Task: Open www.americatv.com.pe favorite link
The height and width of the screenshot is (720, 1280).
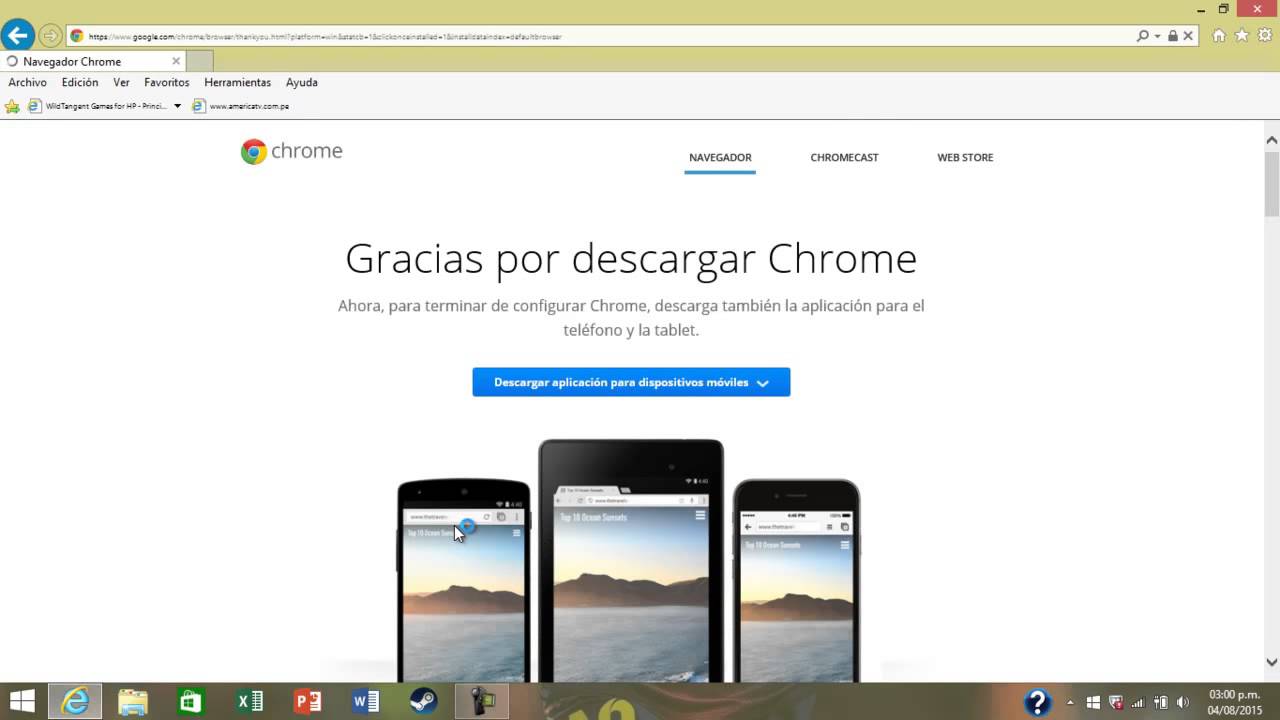Action: 241,106
